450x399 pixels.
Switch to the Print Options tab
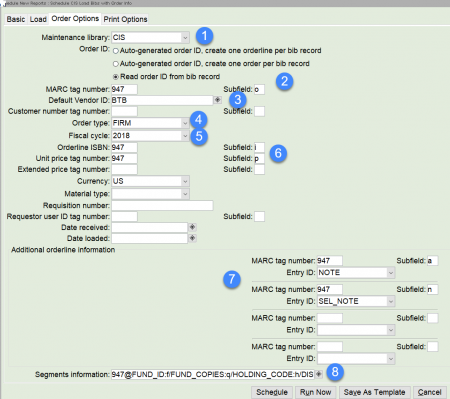[x=125, y=19]
